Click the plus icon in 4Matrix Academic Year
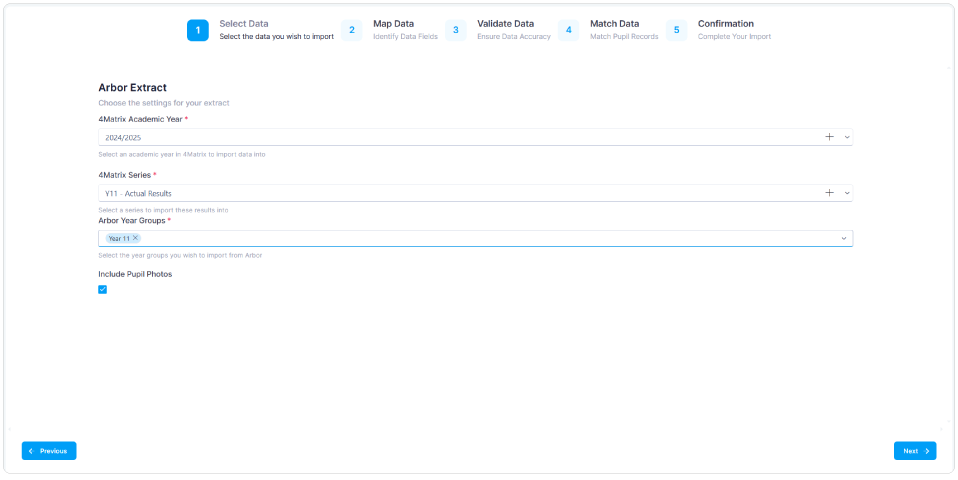This screenshot has width=958, height=480. (829, 137)
